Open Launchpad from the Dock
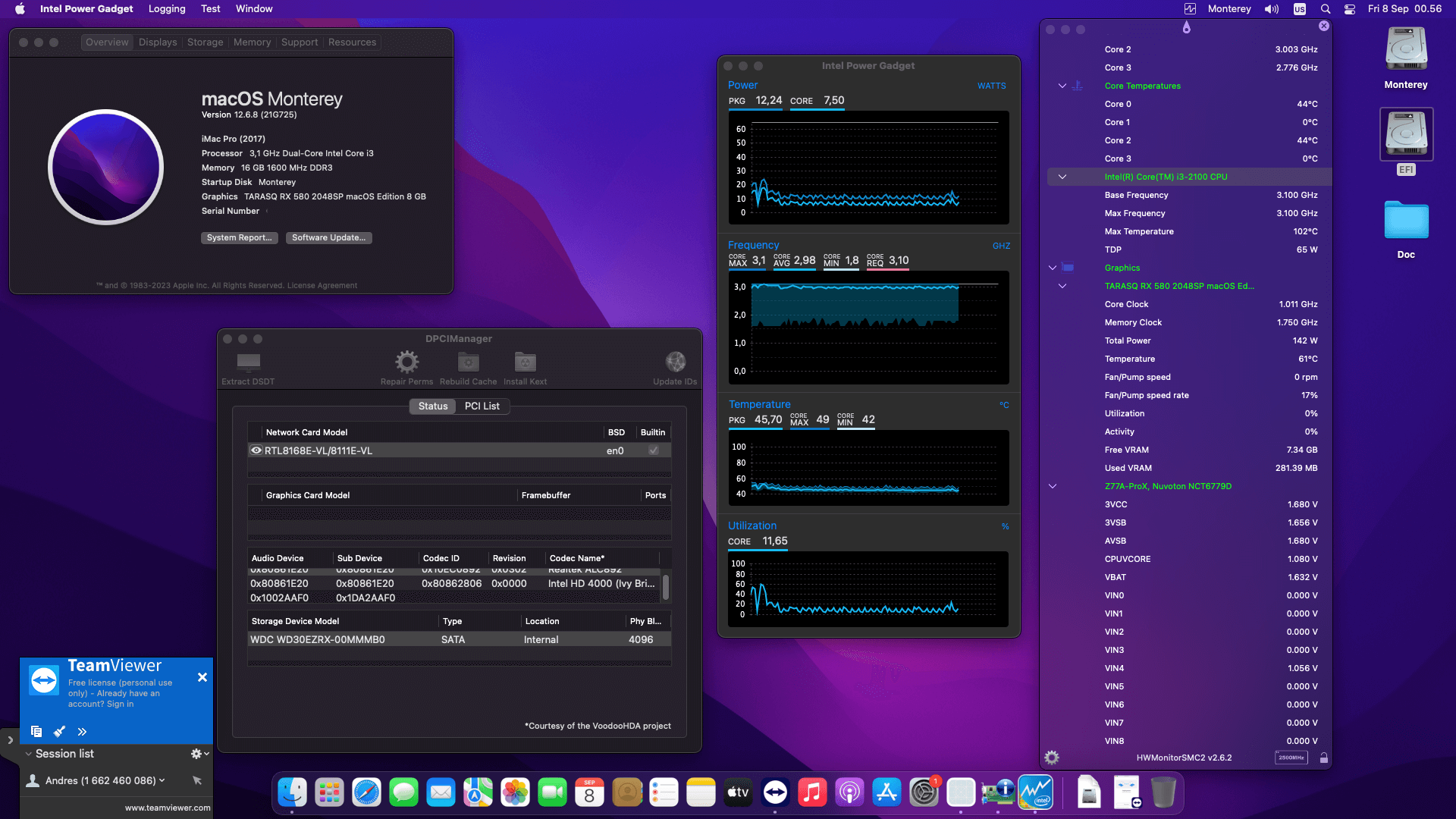Image resolution: width=1456 pixels, height=819 pixels. (329, 793)
